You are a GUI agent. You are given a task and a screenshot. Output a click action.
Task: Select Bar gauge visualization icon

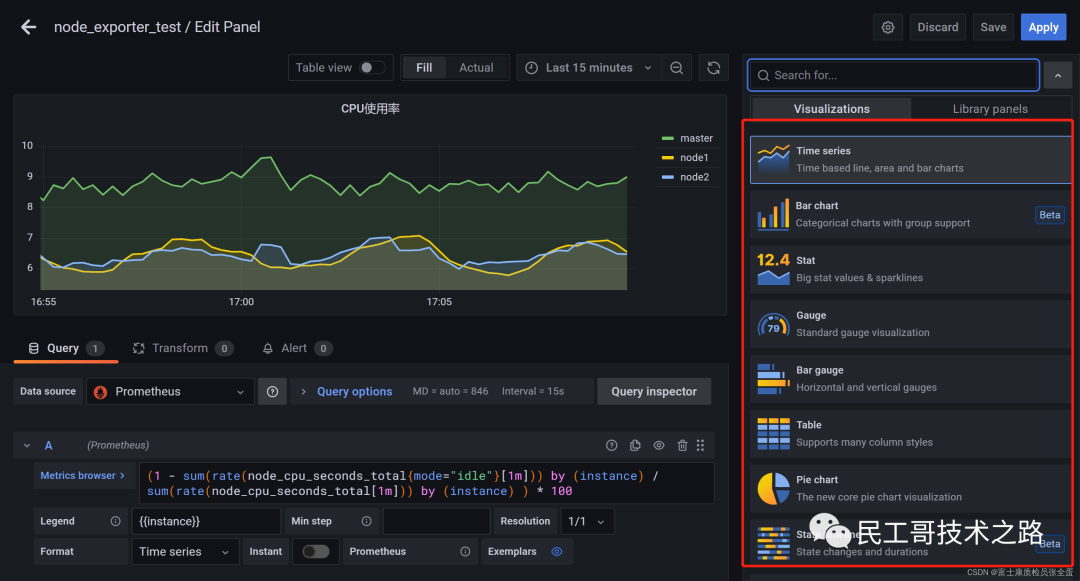pyautogui.click(x=773, y=379)
